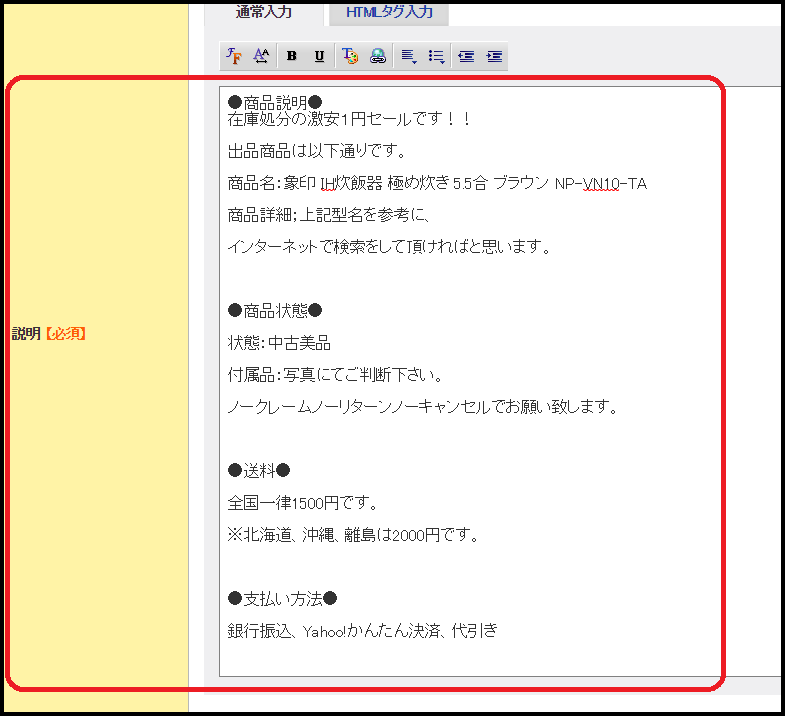Click the ●商品説明● heading line
Screen dimensions: 785x716
[x=275, y=103]
